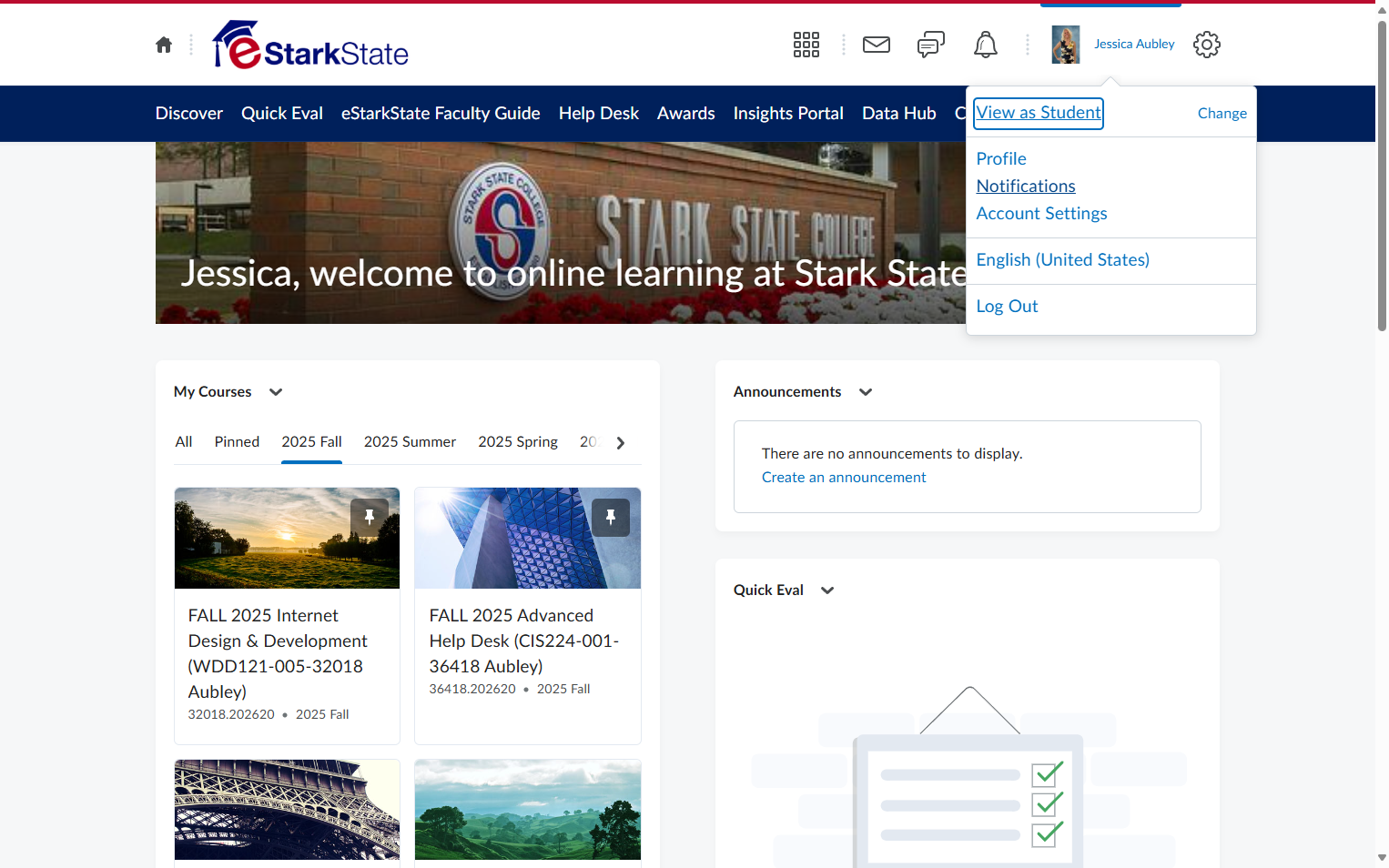The width and height of the screenshot is (1389, 868).
Task: Open Profile from user menu
Action: [1001, 159]
